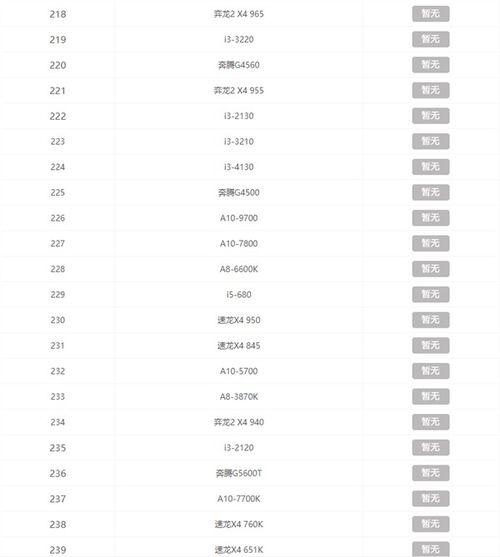500x557 pixels.
Task: Click the 暂无 button for rank 218
Action: tap(430, 14)
